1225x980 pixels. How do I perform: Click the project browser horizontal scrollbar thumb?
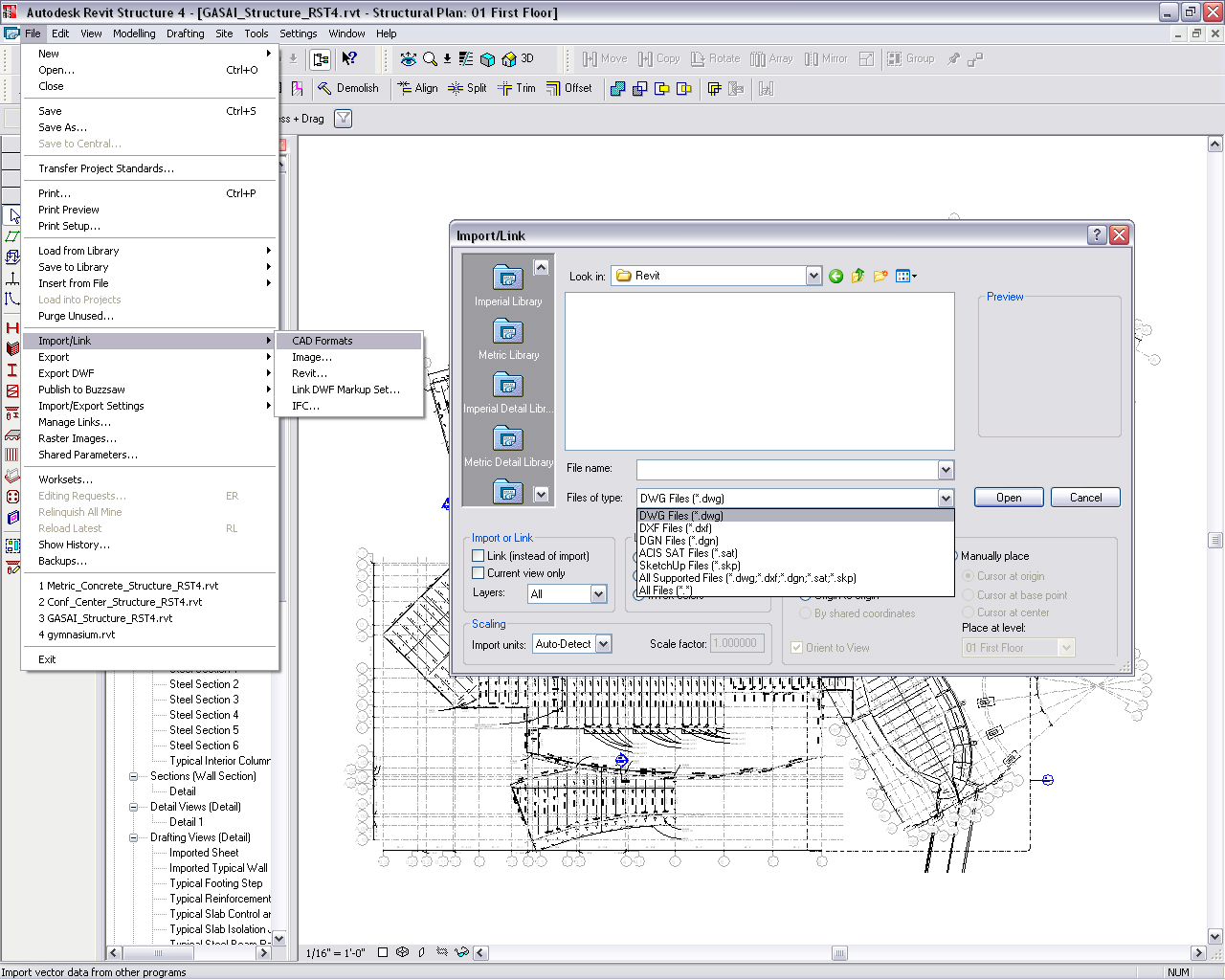158,953
